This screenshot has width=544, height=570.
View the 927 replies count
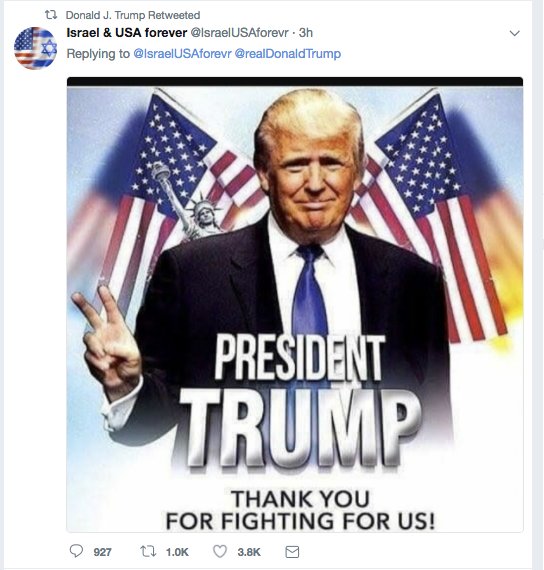(x=103, y=552)
